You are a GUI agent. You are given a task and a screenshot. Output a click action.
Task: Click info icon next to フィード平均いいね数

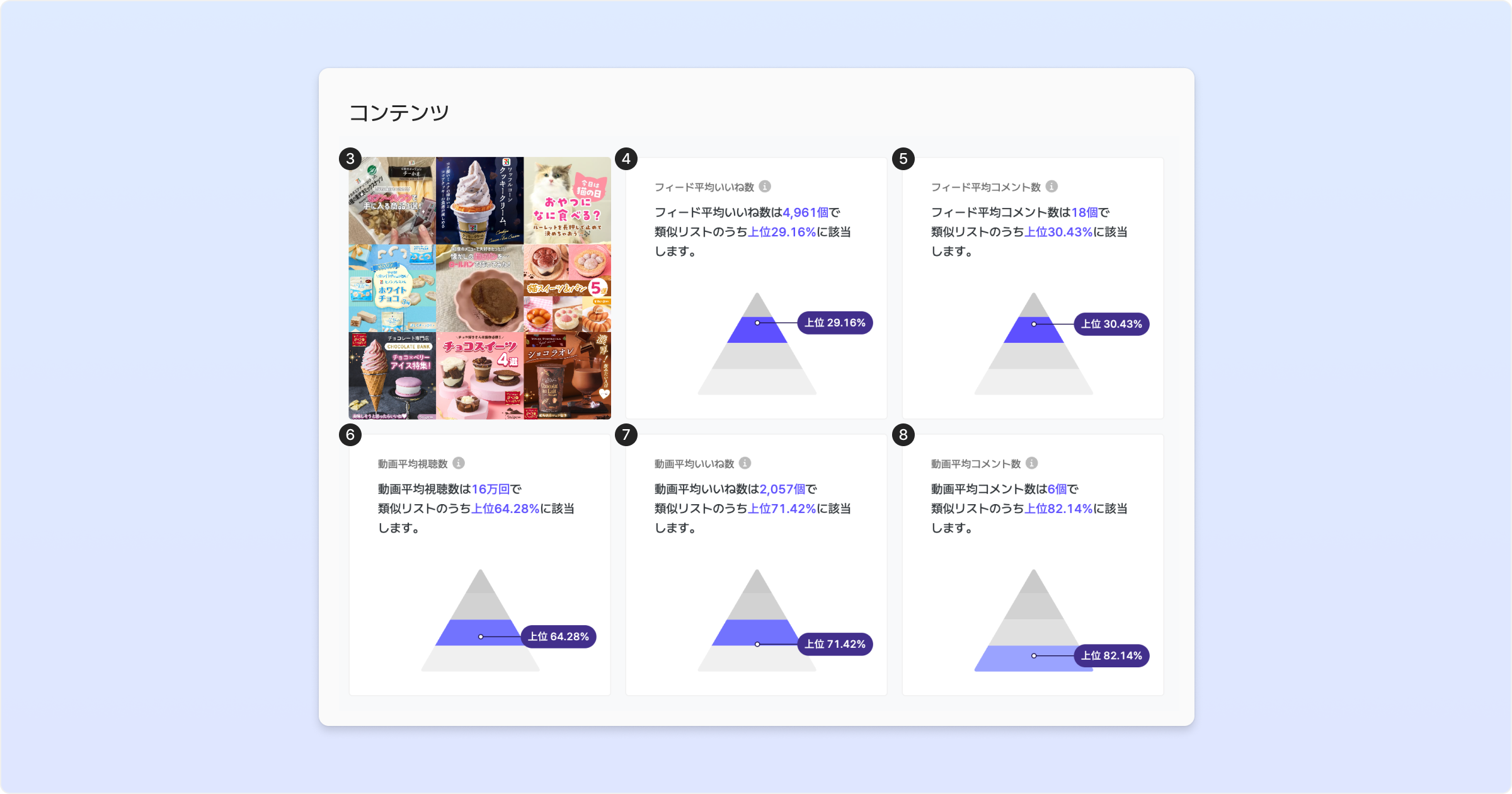coord(765,187)
